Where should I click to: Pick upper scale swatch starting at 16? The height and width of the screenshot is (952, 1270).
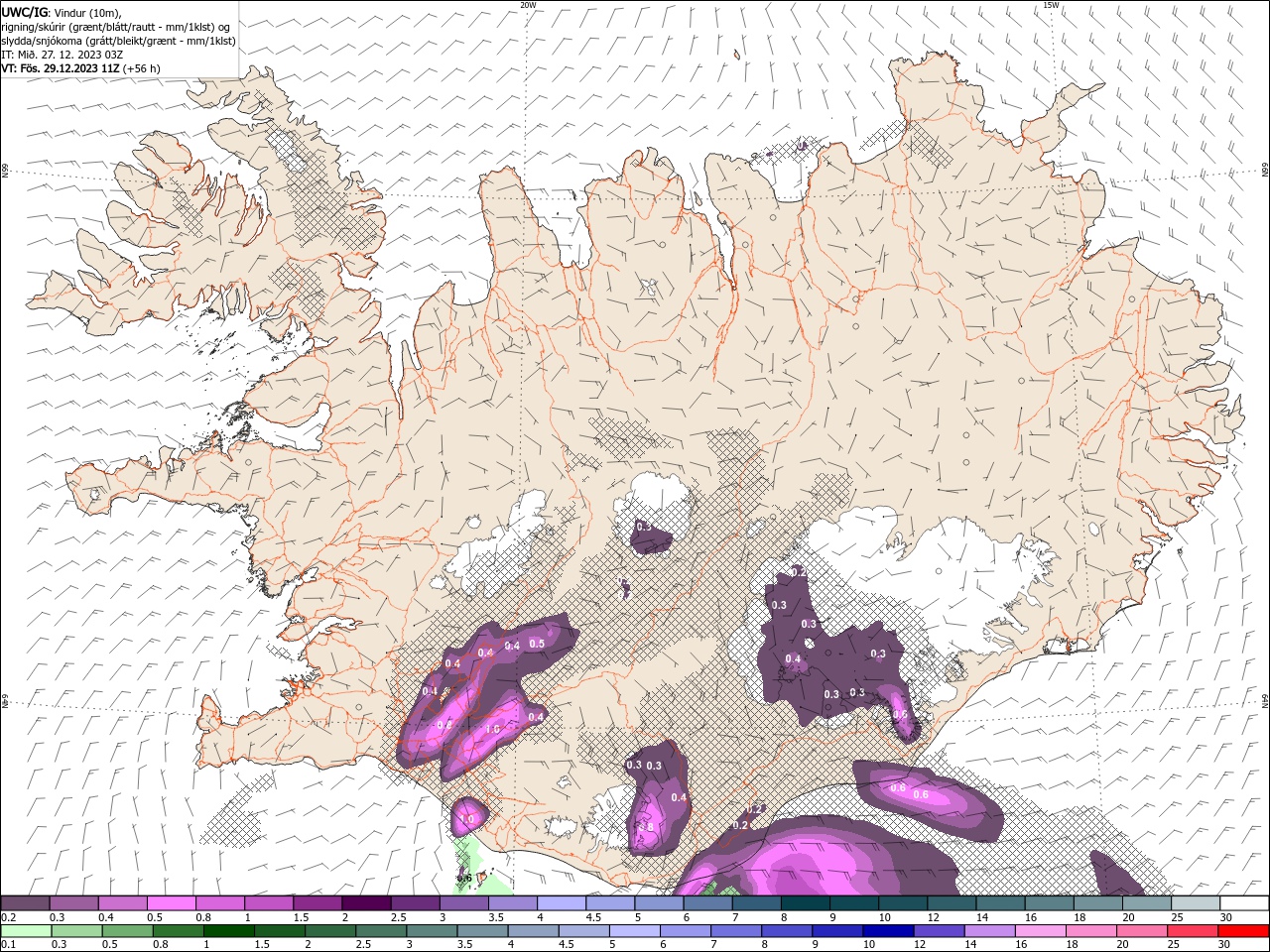(1048, 903)
